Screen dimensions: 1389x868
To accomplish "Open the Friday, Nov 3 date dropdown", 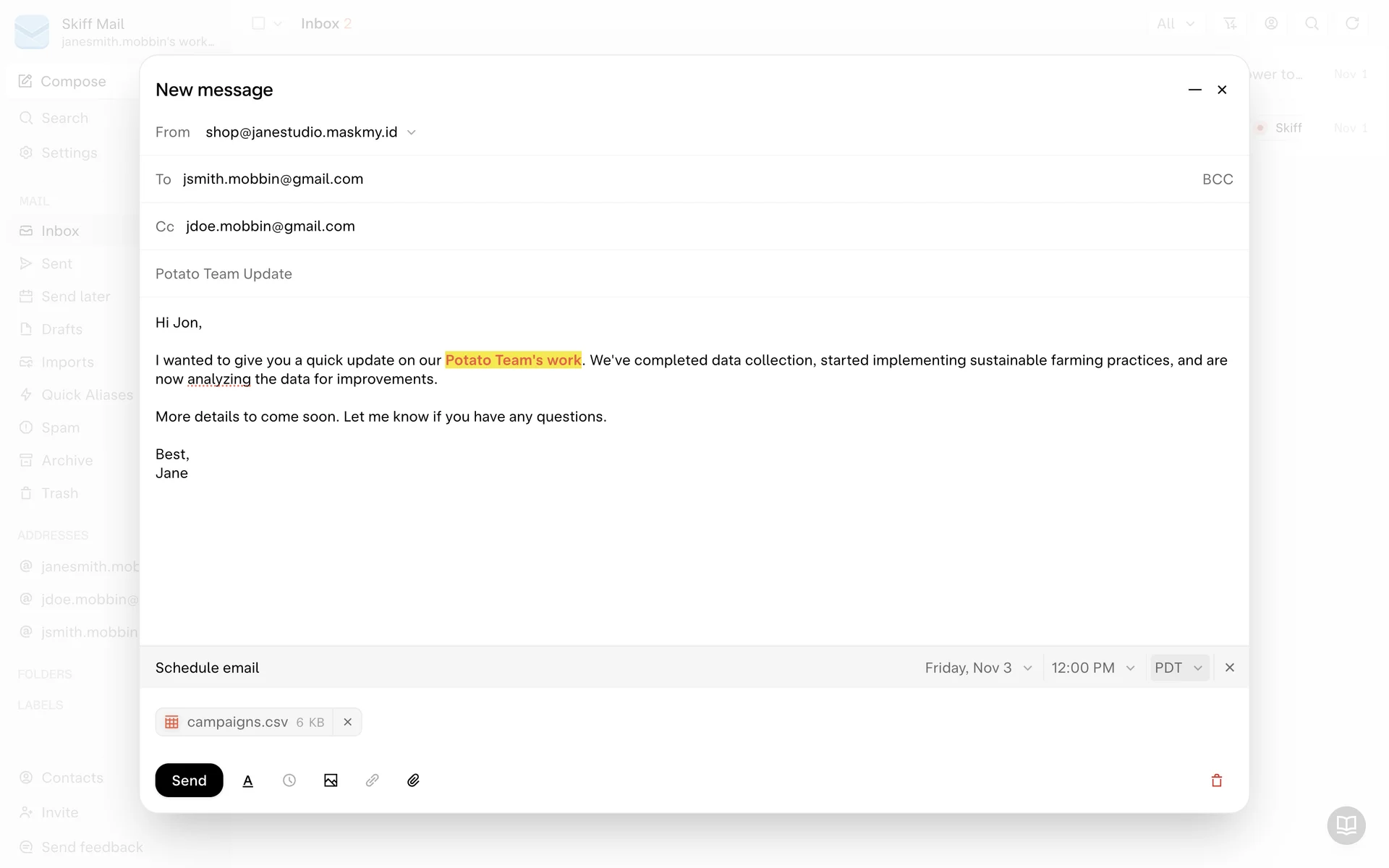I will [978, 668].
